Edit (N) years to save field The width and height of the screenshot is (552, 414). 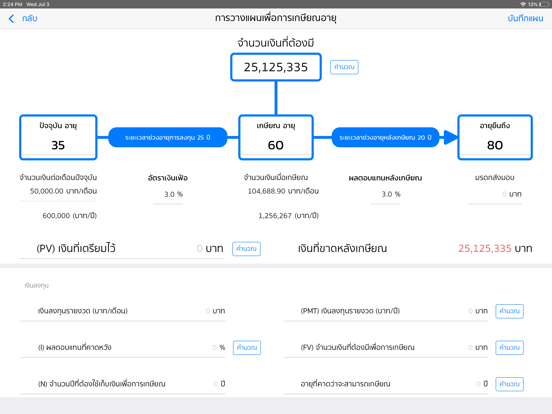click(x=123, y=384)
